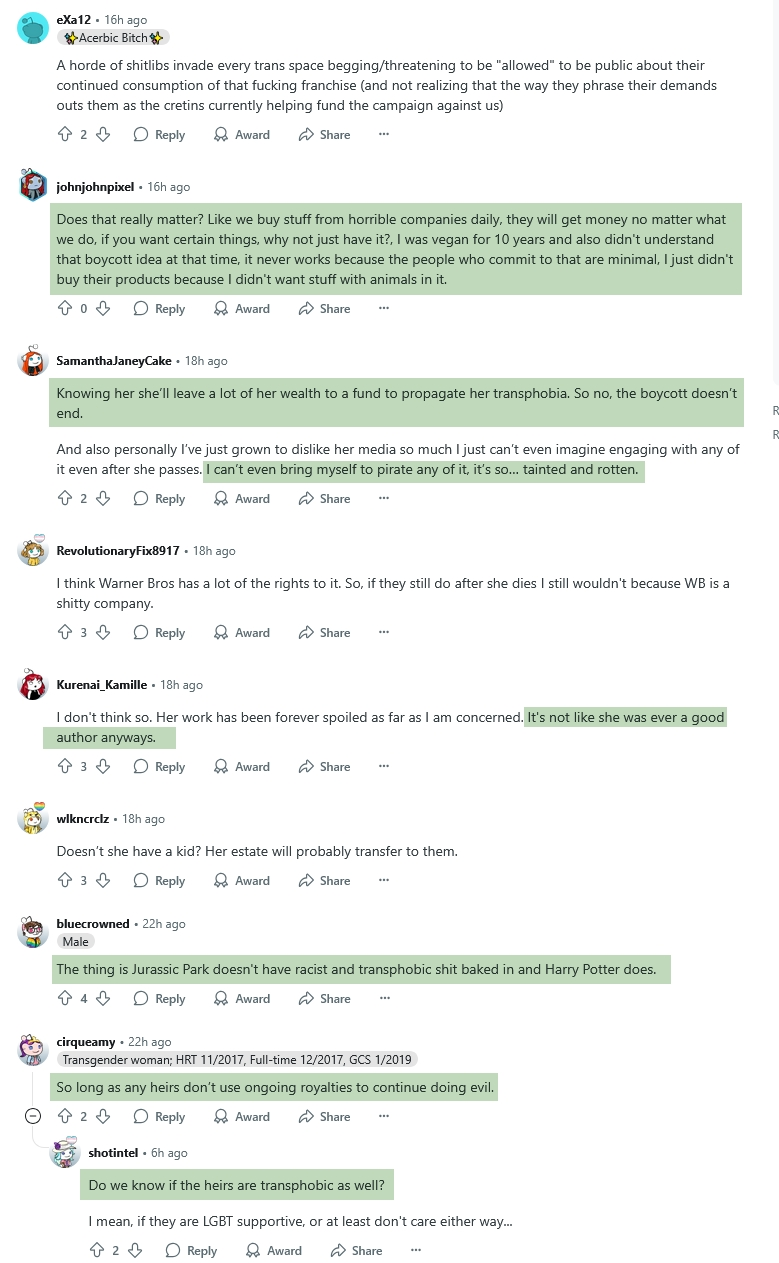The width and height of the screenshot is (779, 1263).
Task: Share wlkncrclz's comment
Action: pos(324,880)
